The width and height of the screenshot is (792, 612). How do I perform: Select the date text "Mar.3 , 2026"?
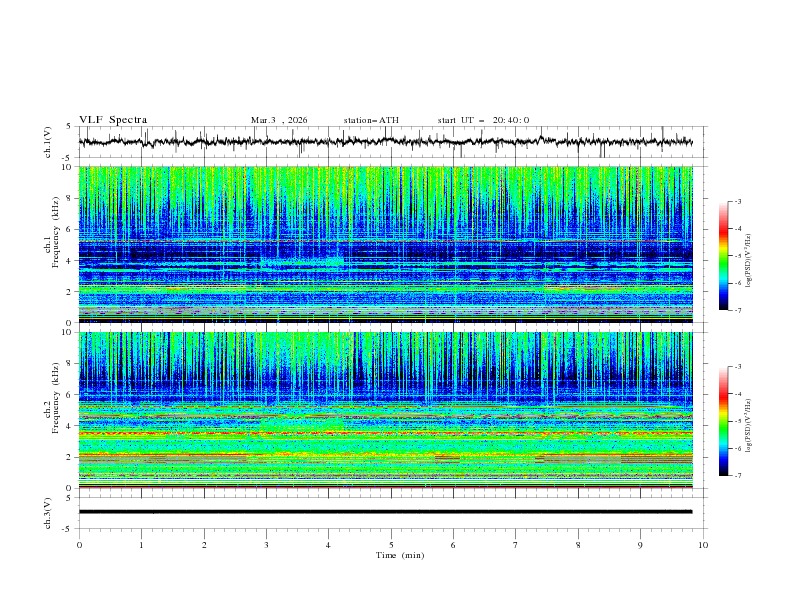tap(279, 120)
